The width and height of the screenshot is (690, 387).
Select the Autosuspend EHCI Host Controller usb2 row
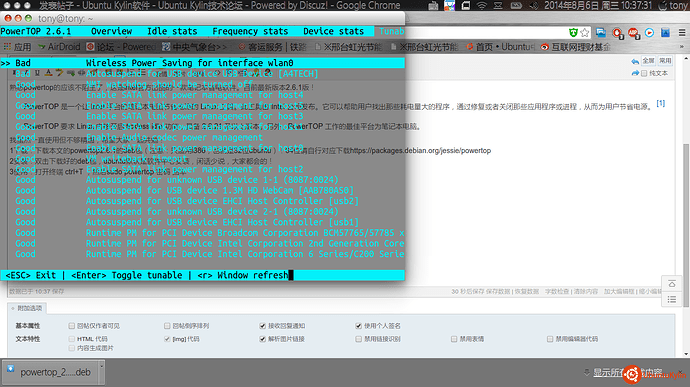click(x=202, y=201)
